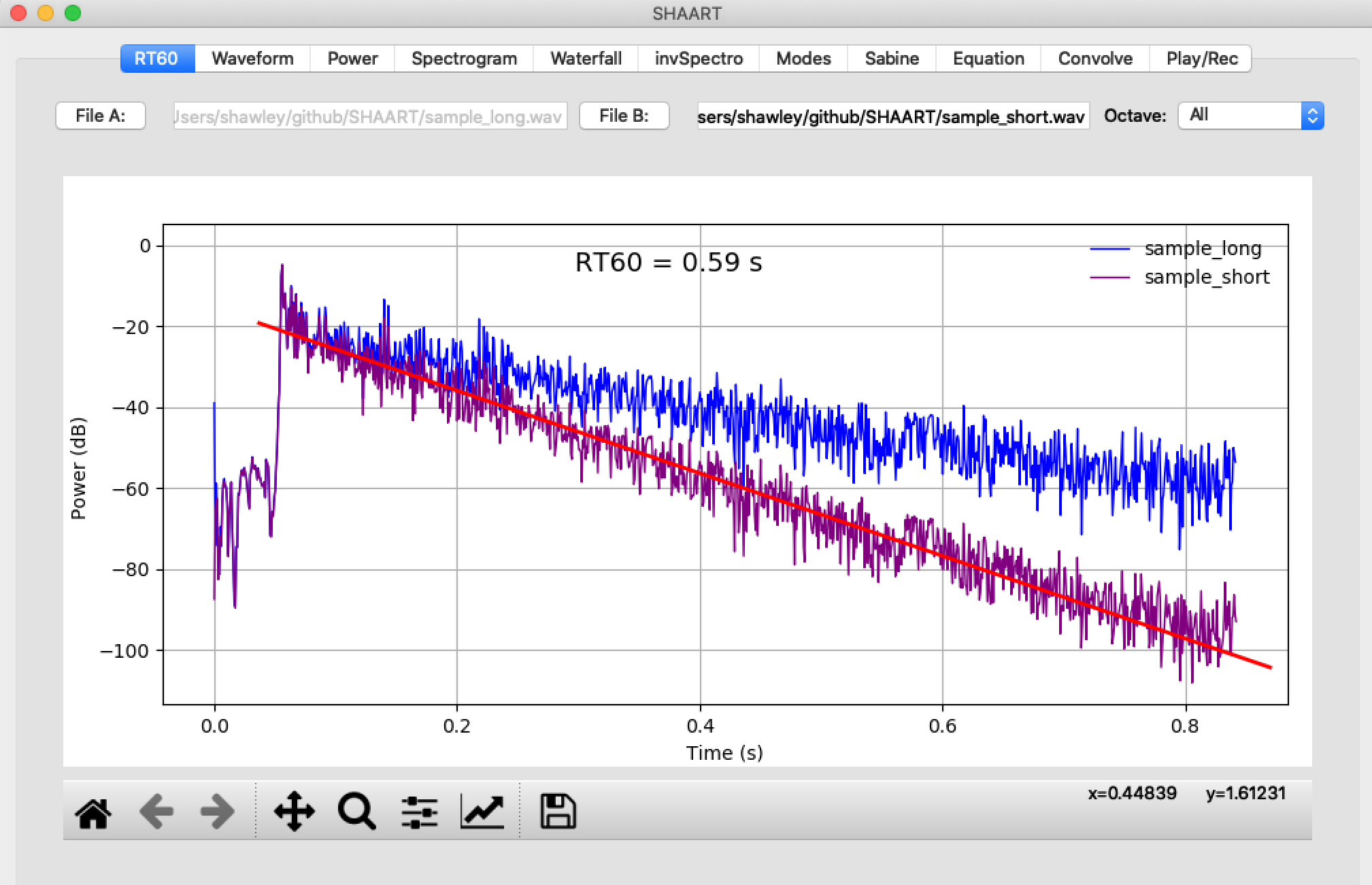This screenshot has width=1372, height=885.
Task: Click the y=1.61231 cursor readout
Action: (x=1245, y=793)
